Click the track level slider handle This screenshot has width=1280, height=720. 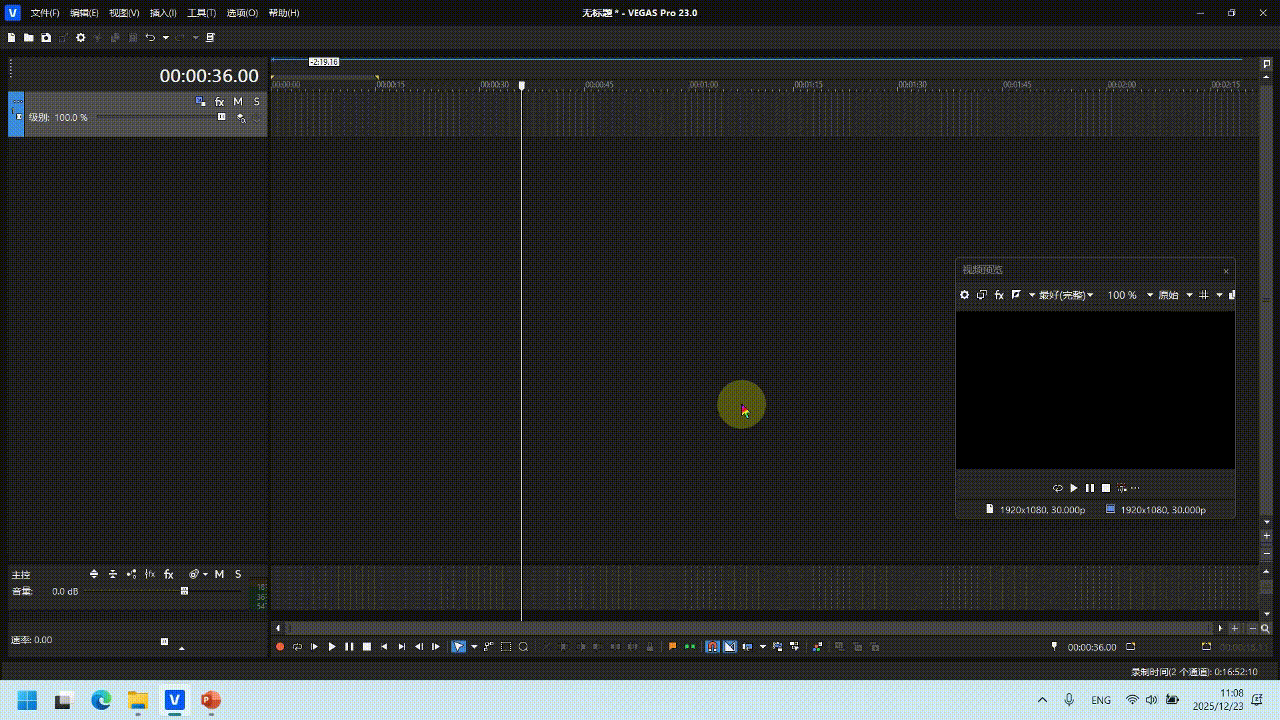coord(221,117)
